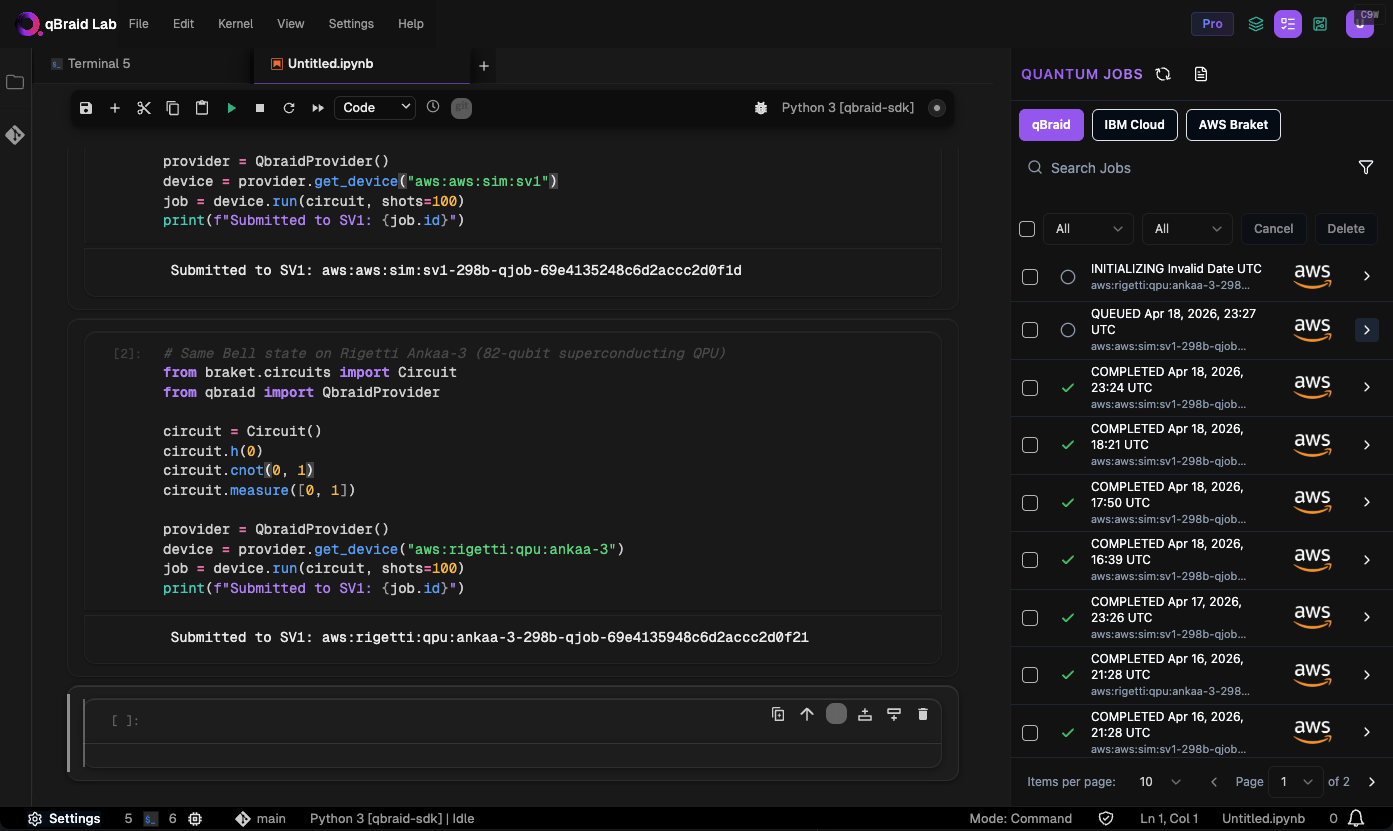
Task: Delete the empty cell with the trash icon
Action: click(x=923, y=714)
